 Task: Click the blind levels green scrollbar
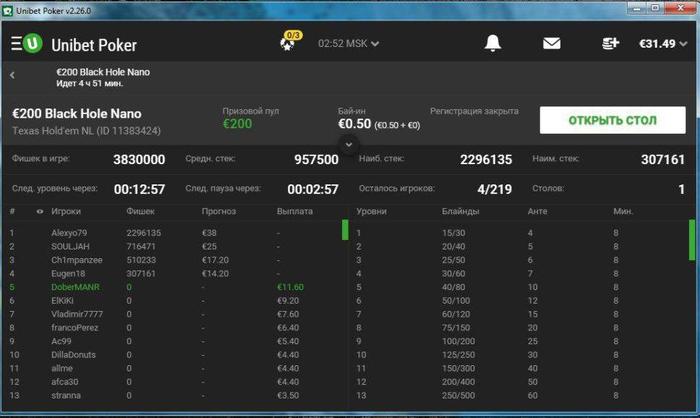[x=692, y=240]
